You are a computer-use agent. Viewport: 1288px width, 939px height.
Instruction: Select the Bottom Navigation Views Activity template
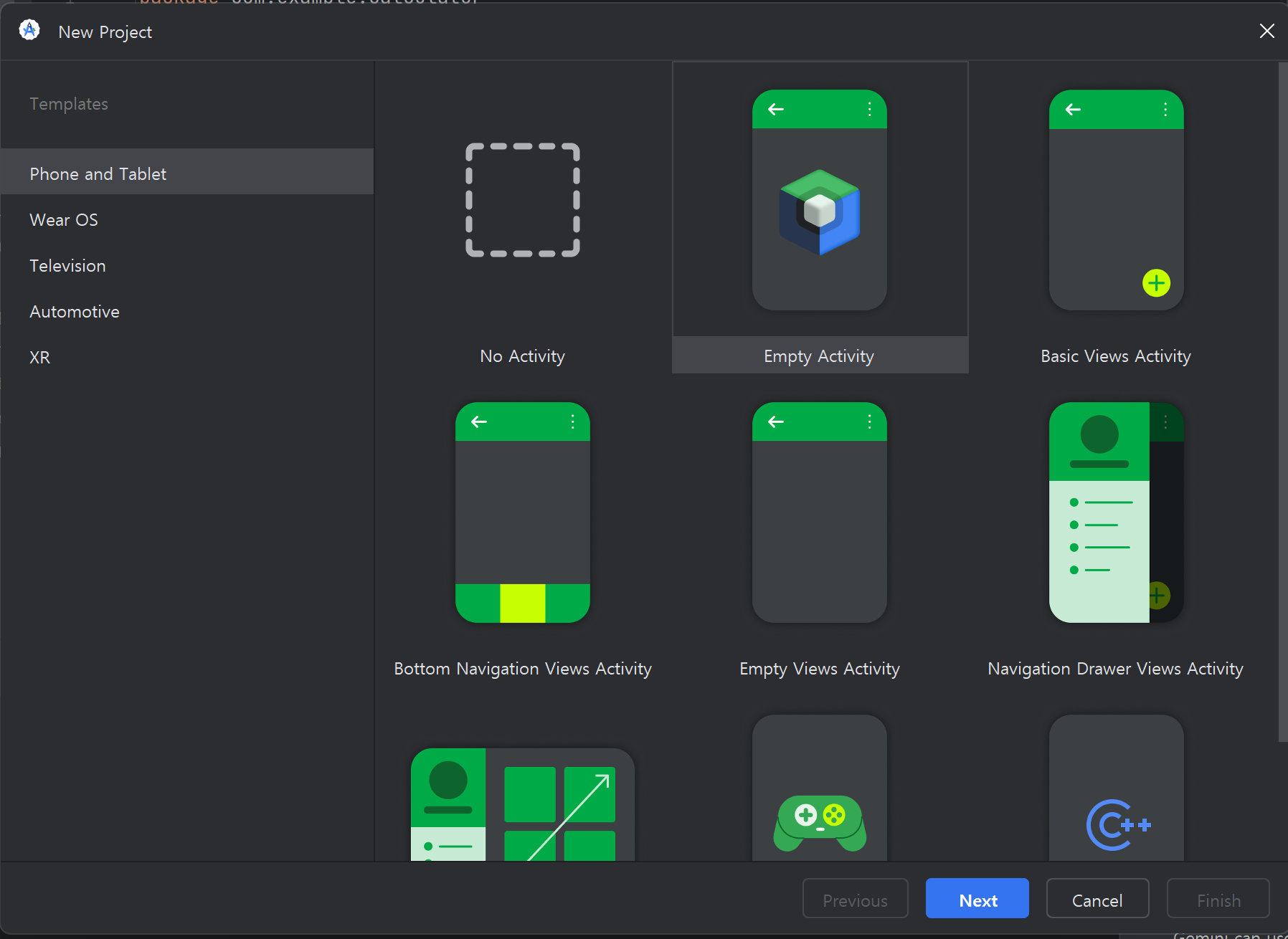click(x=523, y=513)
